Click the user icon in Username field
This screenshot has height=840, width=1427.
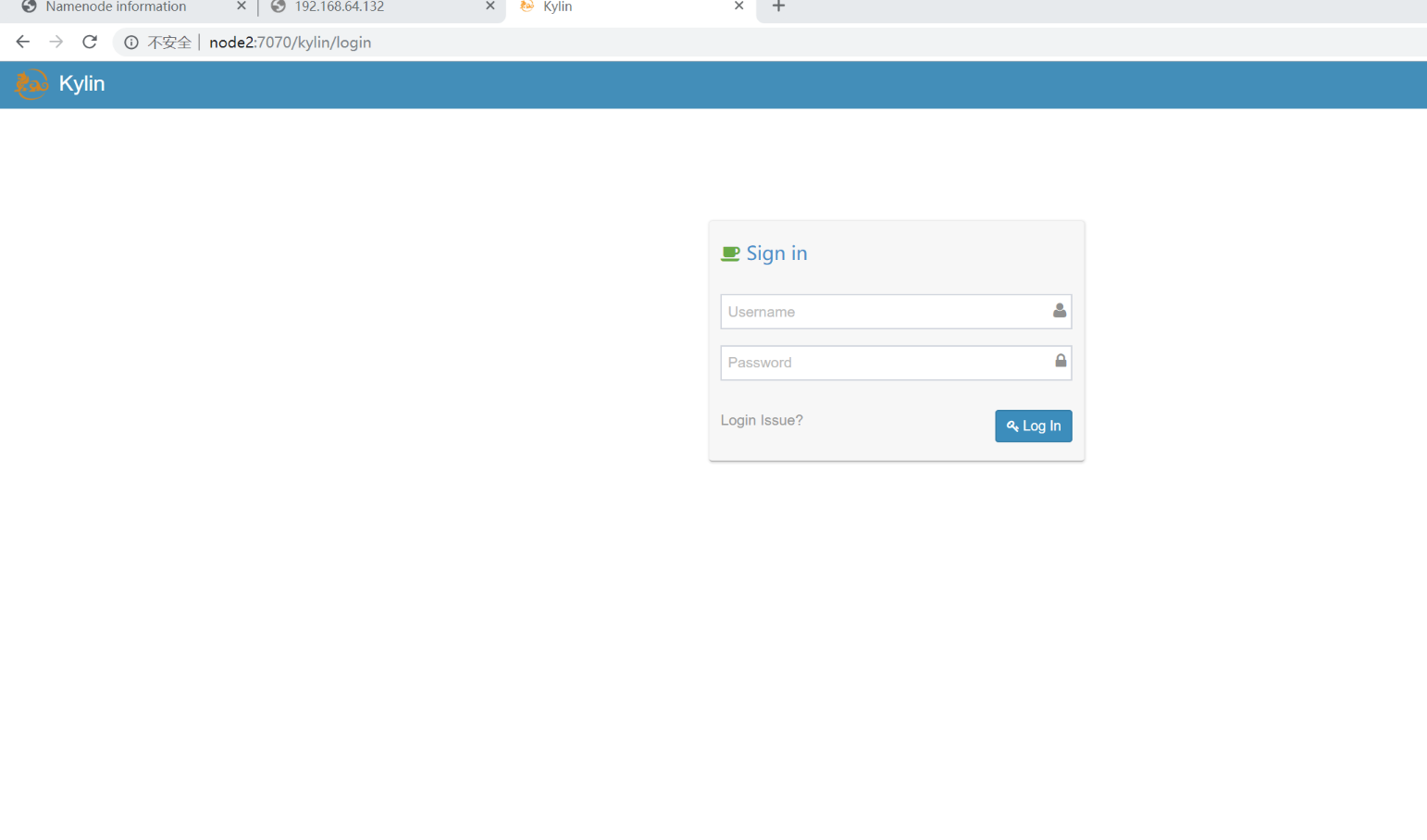click(1060, 311)
